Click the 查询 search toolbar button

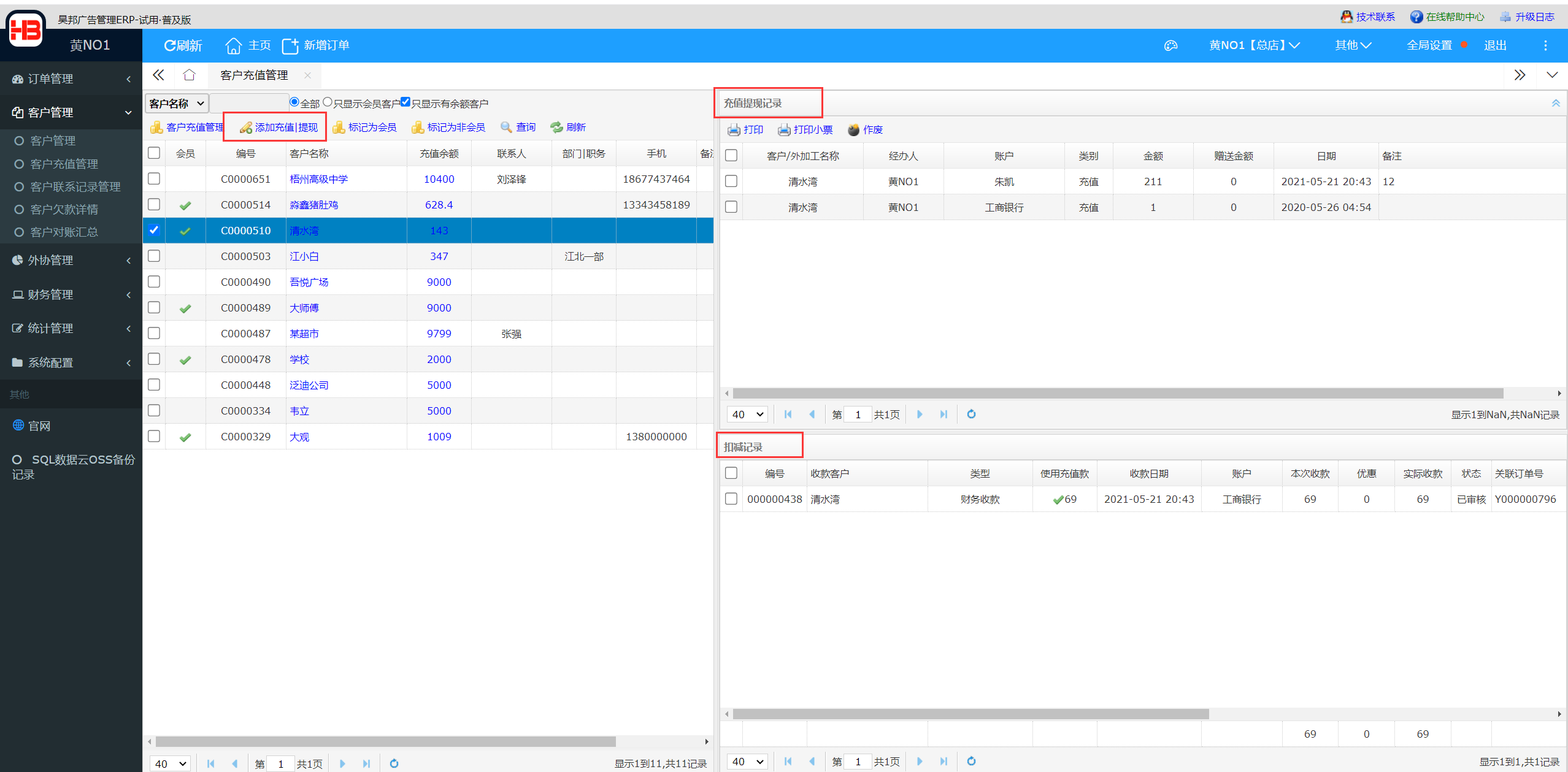(518, 127)
